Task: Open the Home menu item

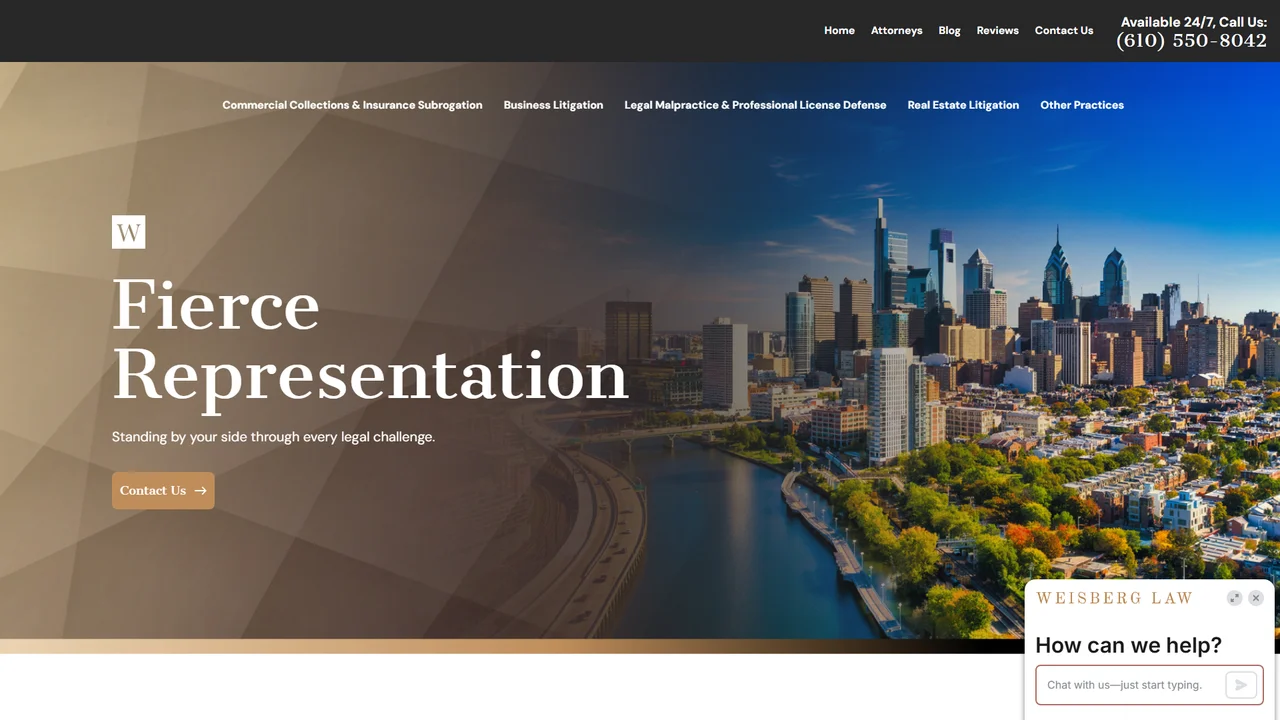Action: point(839,31)
